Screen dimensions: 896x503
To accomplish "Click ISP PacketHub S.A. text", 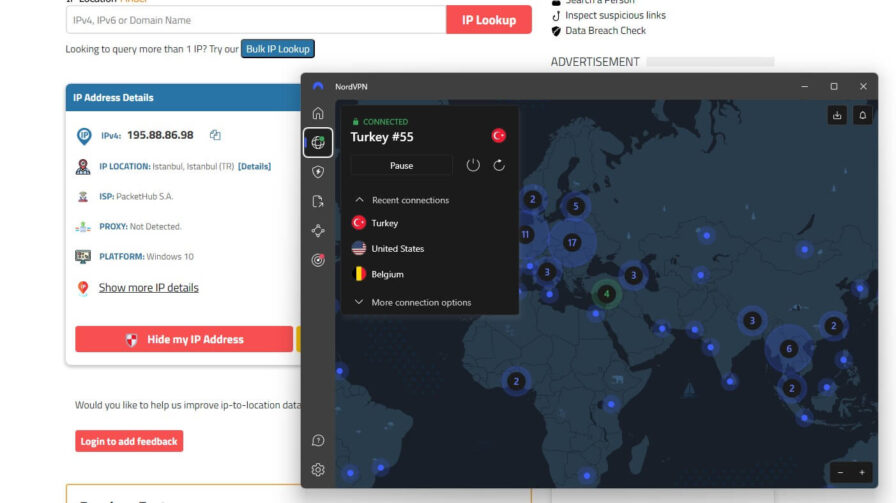I will pos(136,196).
